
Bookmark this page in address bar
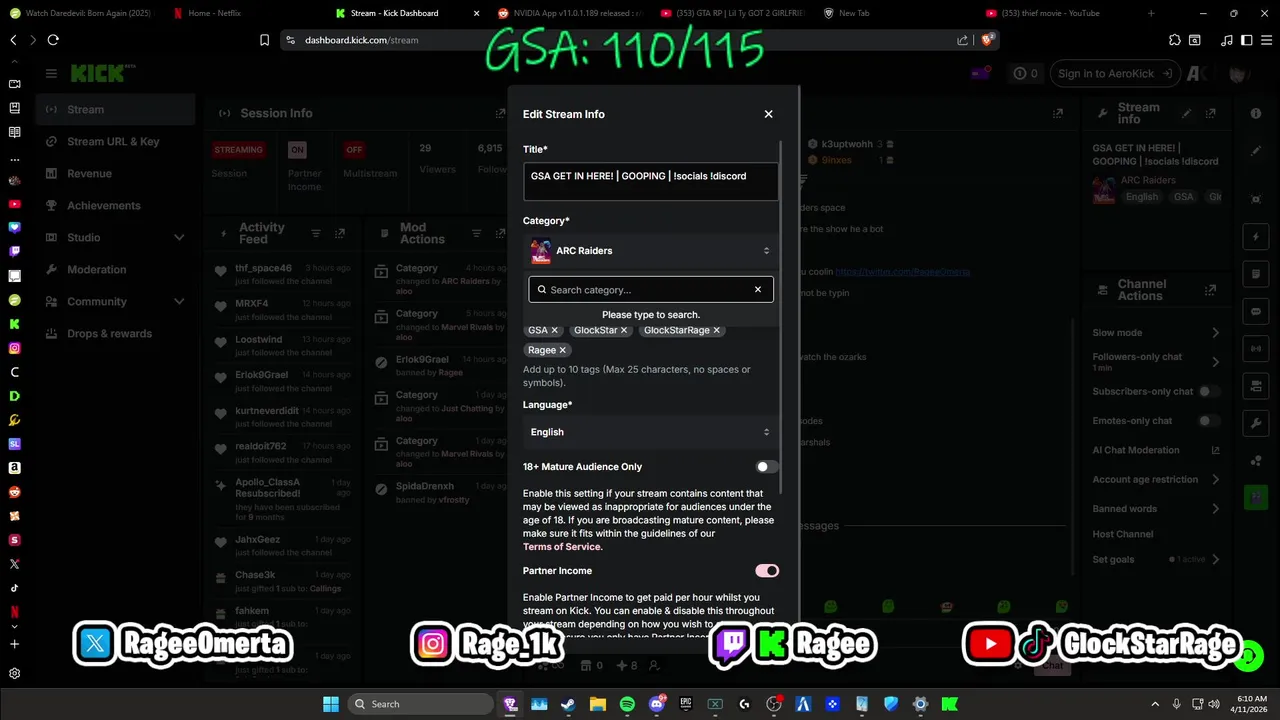tap(264, 40)
